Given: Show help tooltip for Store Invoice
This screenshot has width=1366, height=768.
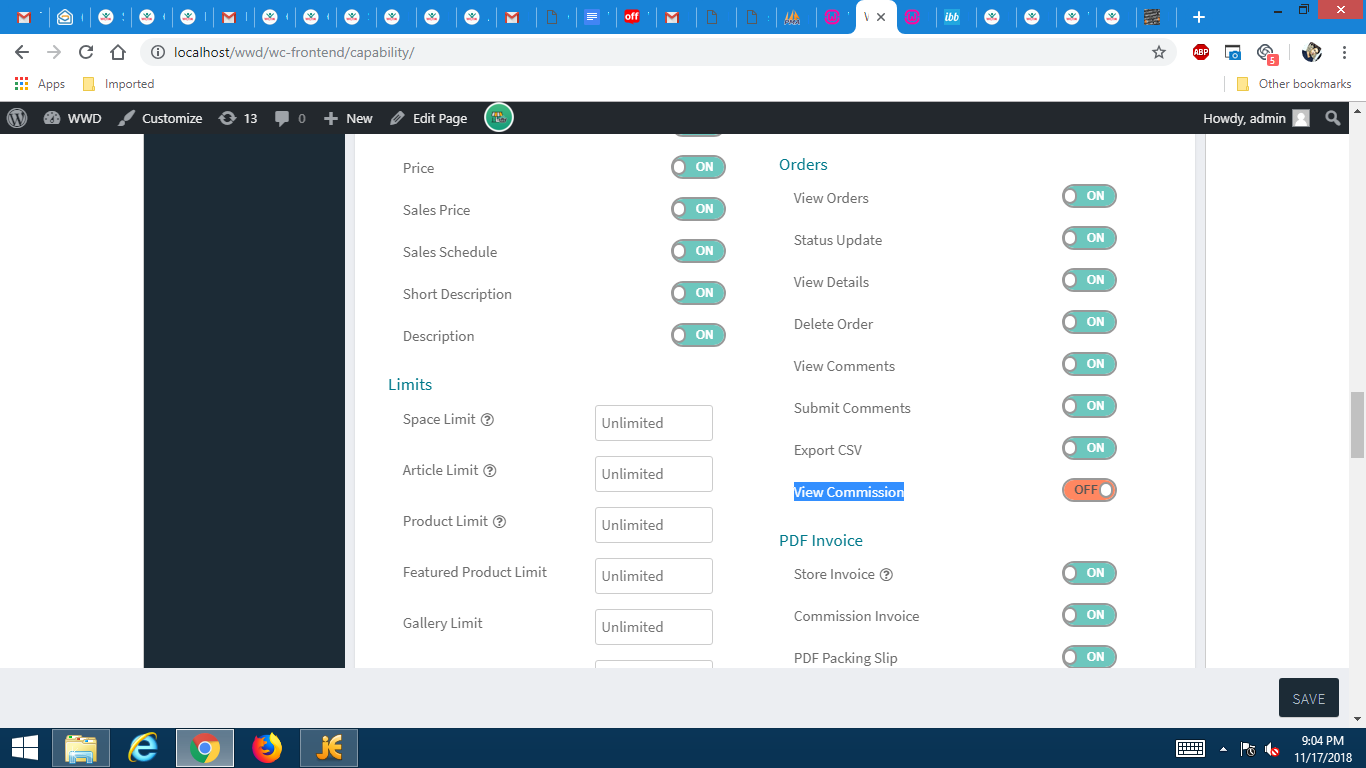Looking at the screenshot, I should coord(886,575).
